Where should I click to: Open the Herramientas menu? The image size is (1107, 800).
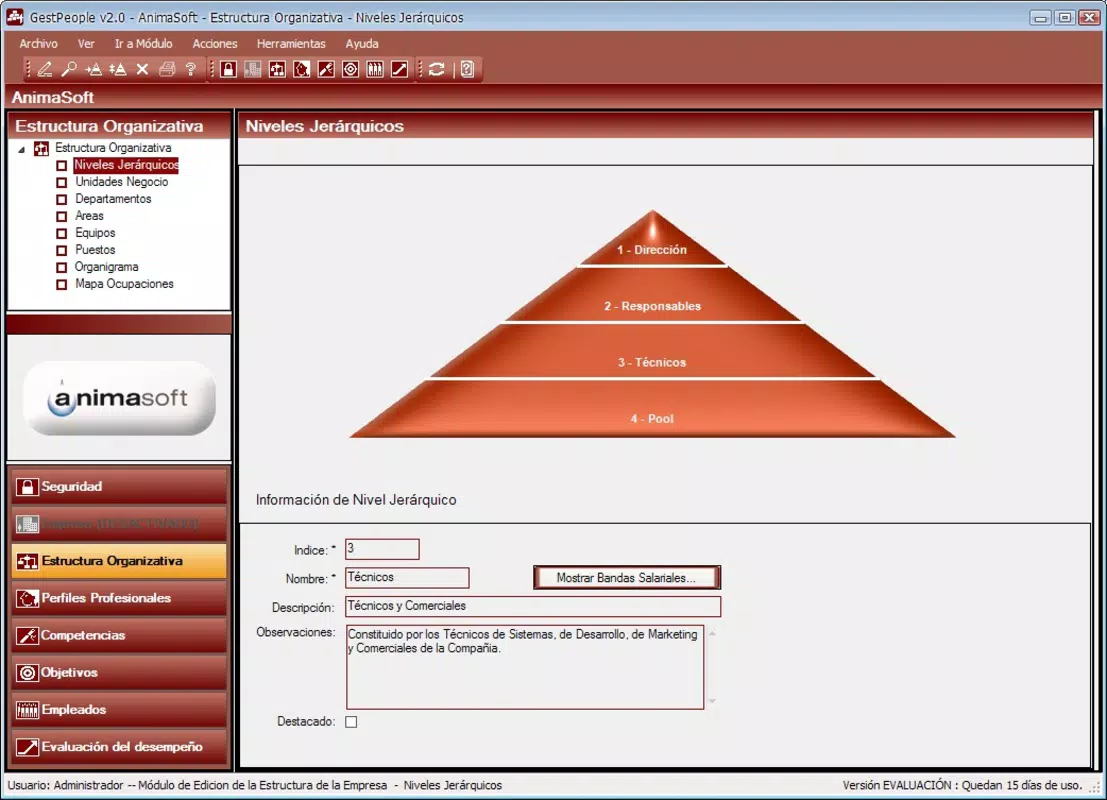(291, 44)
